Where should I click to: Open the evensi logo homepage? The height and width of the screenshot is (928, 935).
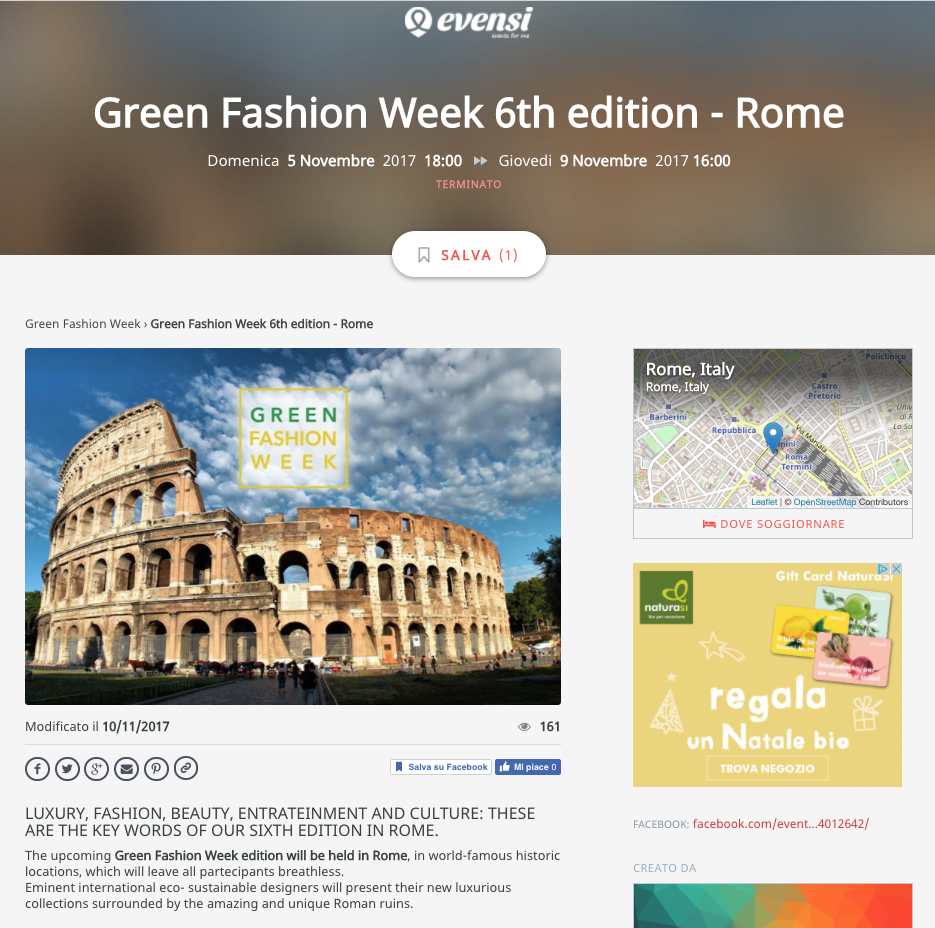coord(468,22)
